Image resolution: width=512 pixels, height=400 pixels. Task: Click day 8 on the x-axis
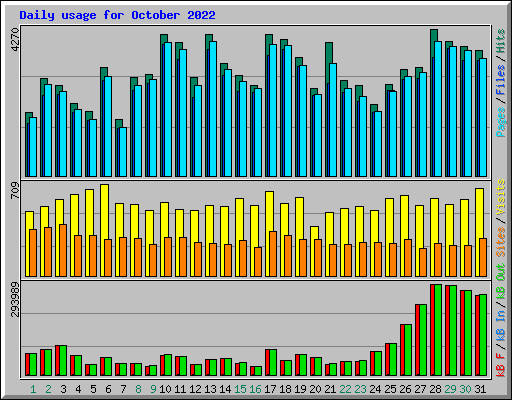tap(138, 389)
